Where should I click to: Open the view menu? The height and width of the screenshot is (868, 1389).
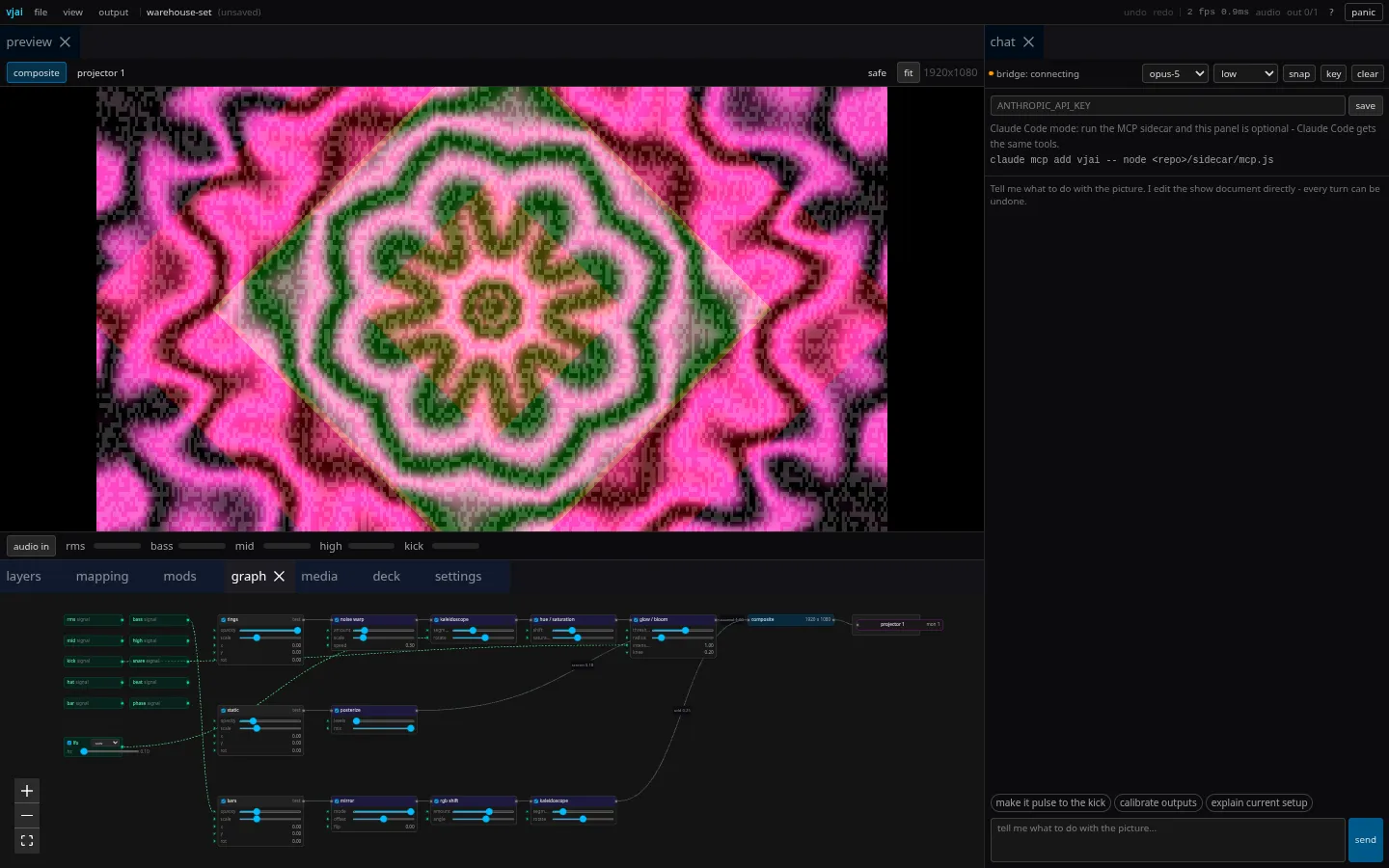[x=72, y=13]
